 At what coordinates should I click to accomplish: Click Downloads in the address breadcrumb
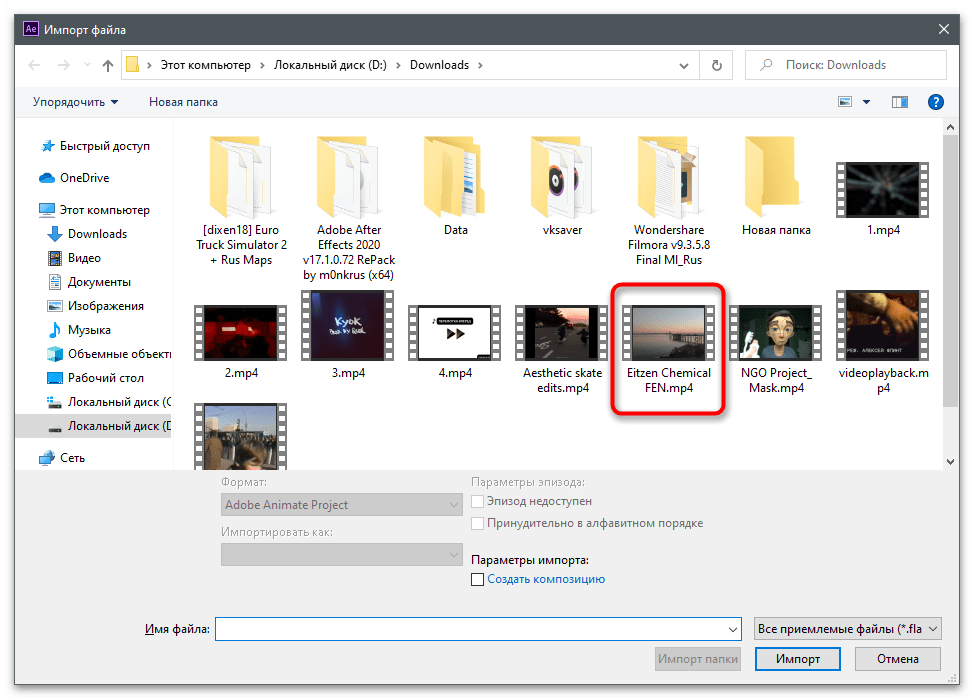(439, 65)
